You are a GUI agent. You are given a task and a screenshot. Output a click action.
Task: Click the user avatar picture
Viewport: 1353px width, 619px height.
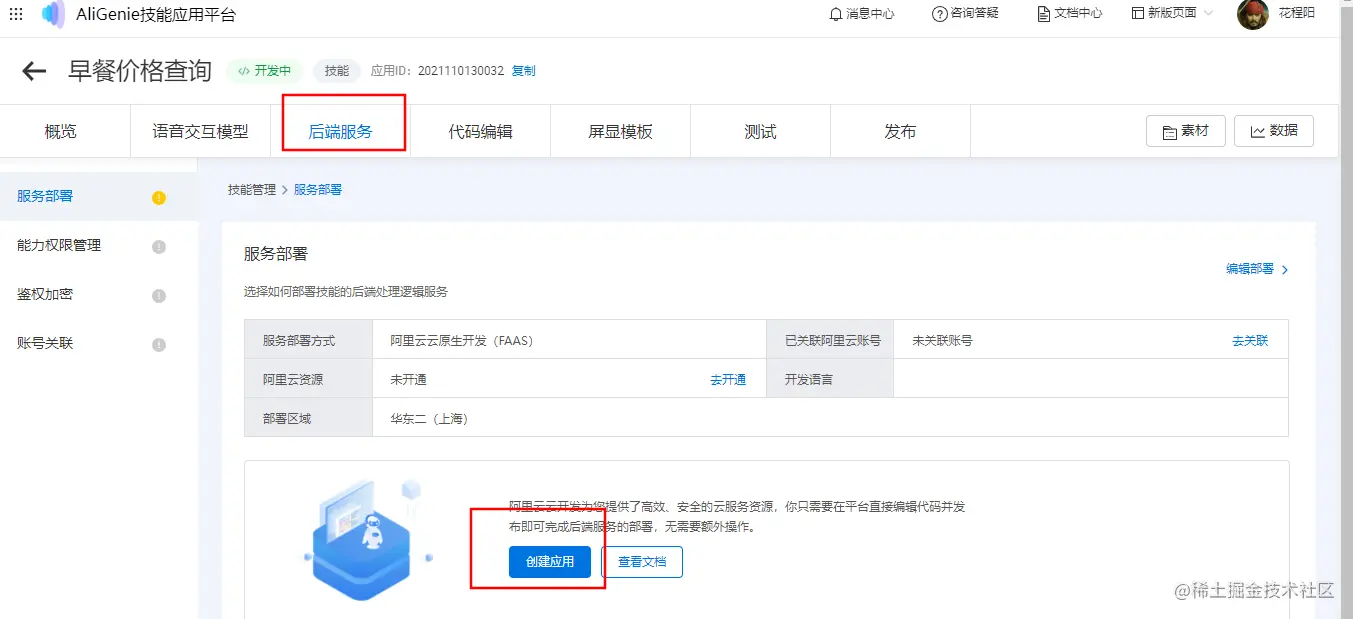pyautogui.click(x=1252, y=14)
